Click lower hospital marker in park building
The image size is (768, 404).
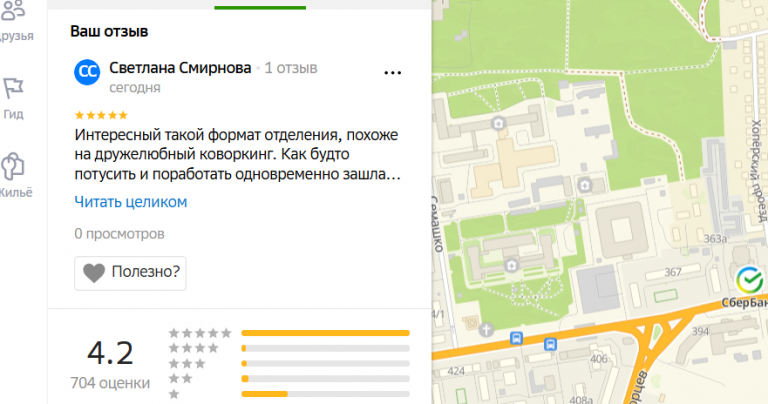pos(512,265)
